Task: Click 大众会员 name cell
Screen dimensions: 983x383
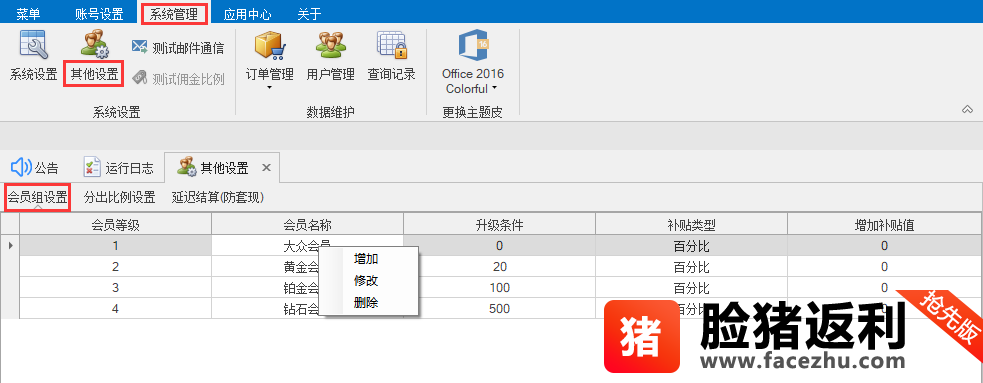Action: 307,245
